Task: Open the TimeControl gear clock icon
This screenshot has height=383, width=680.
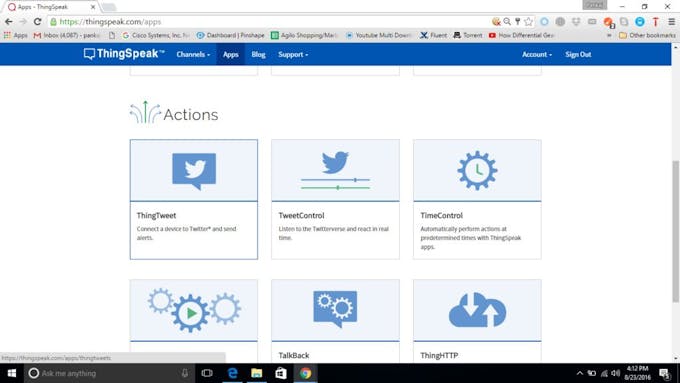Action: (477, 170)
